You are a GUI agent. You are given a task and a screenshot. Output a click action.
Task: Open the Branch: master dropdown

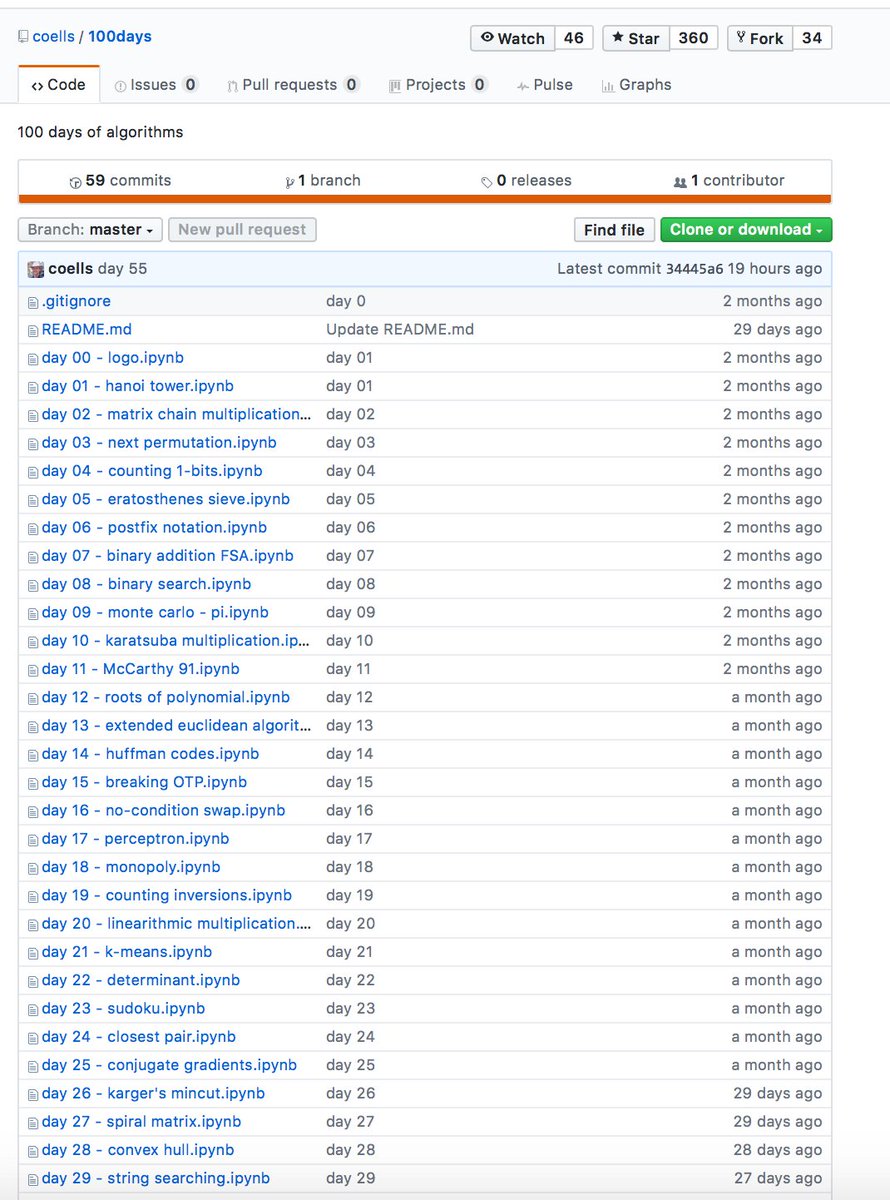click(x=90, y=230)
